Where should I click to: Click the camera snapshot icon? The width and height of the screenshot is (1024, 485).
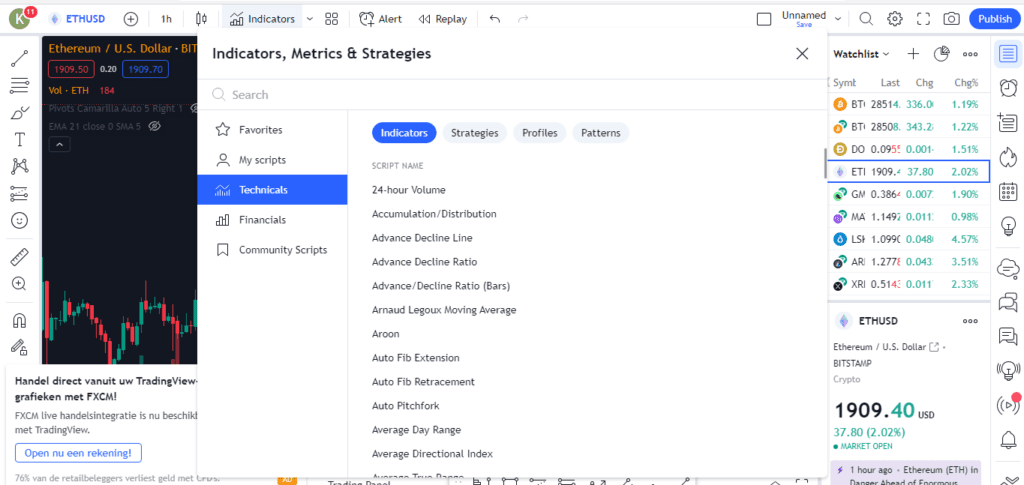(951, 19)
